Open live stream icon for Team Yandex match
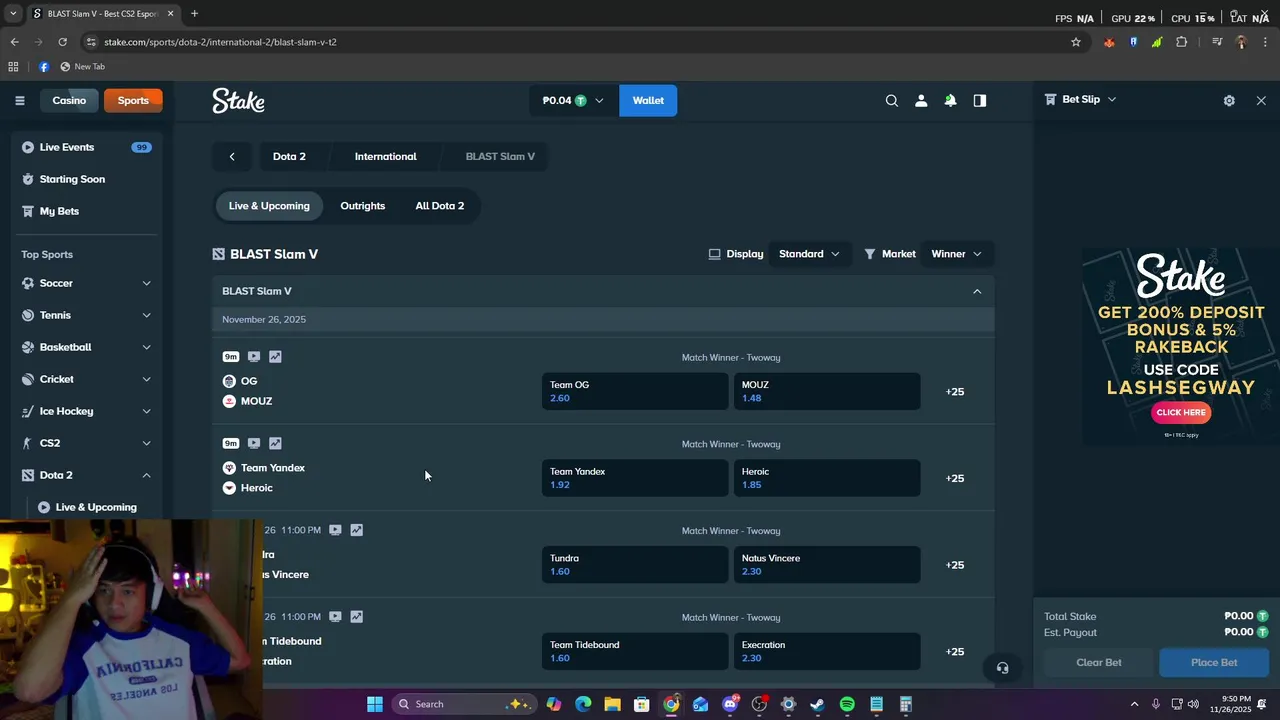 (254, 443)
